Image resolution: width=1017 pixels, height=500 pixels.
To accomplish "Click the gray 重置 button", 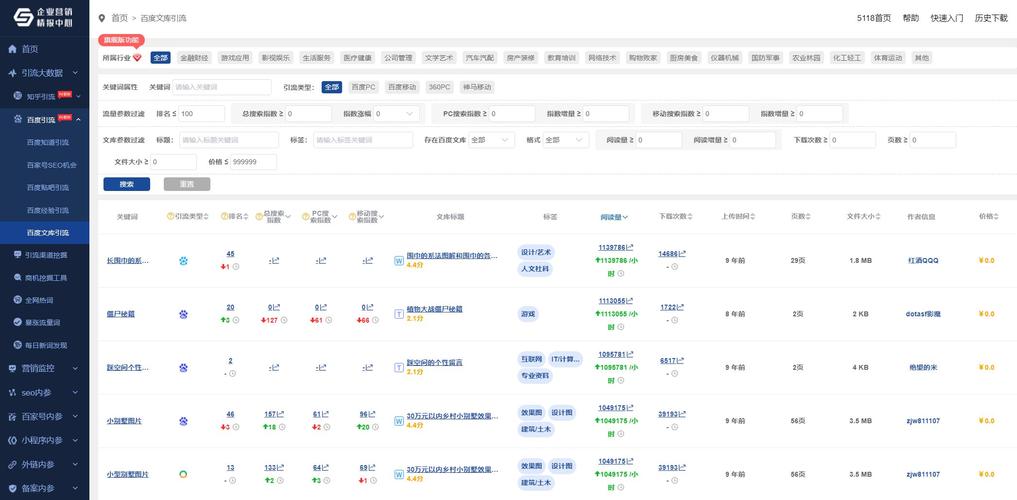I will 187,184.
